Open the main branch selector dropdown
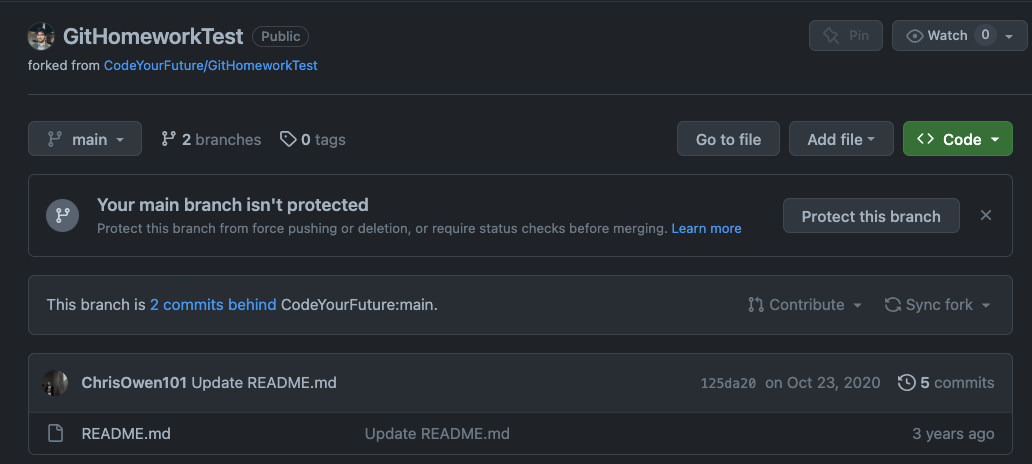 pyautogui.click(x=85, y=139)
